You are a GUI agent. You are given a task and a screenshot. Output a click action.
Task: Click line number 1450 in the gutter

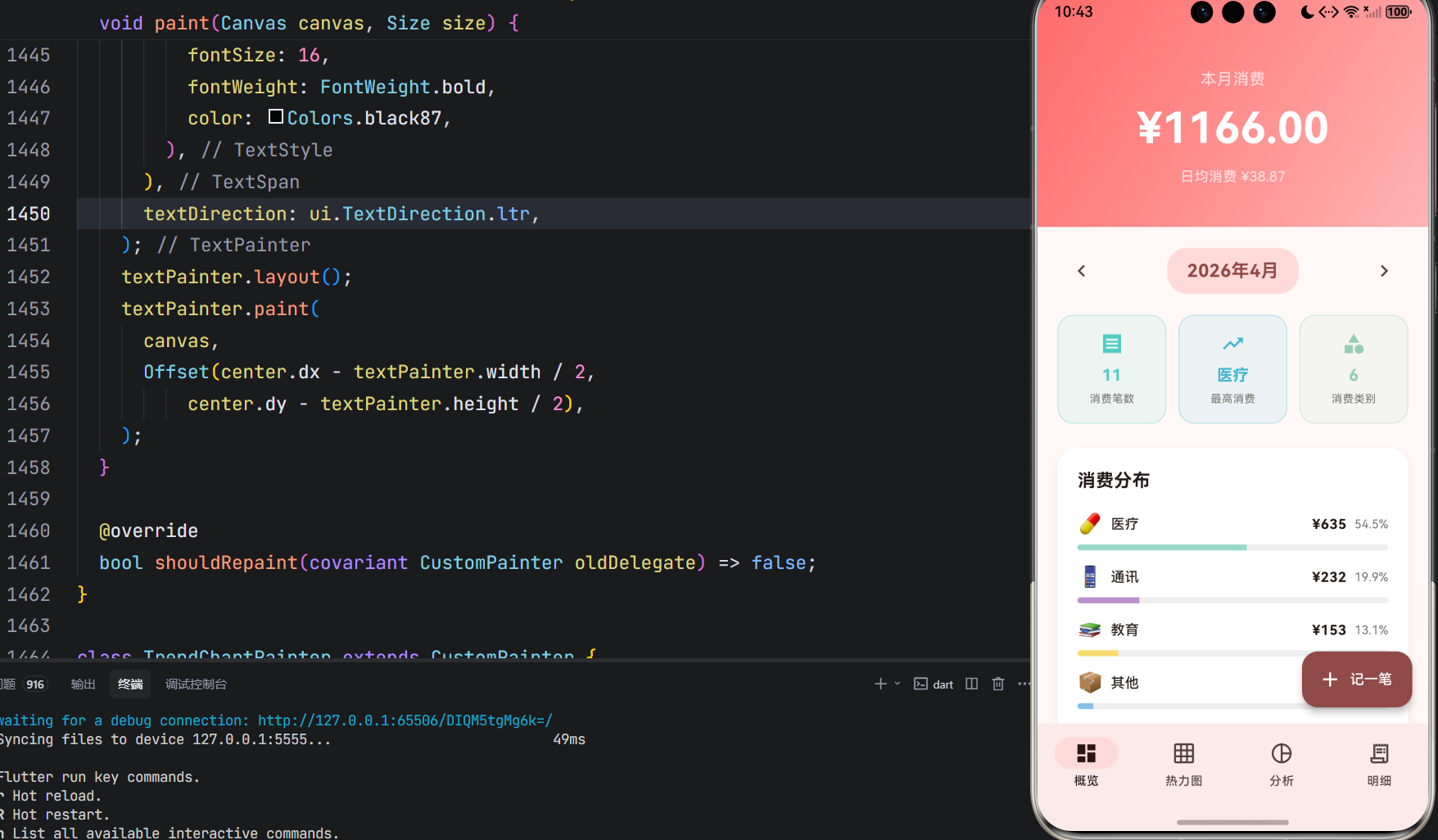(29, 214)
